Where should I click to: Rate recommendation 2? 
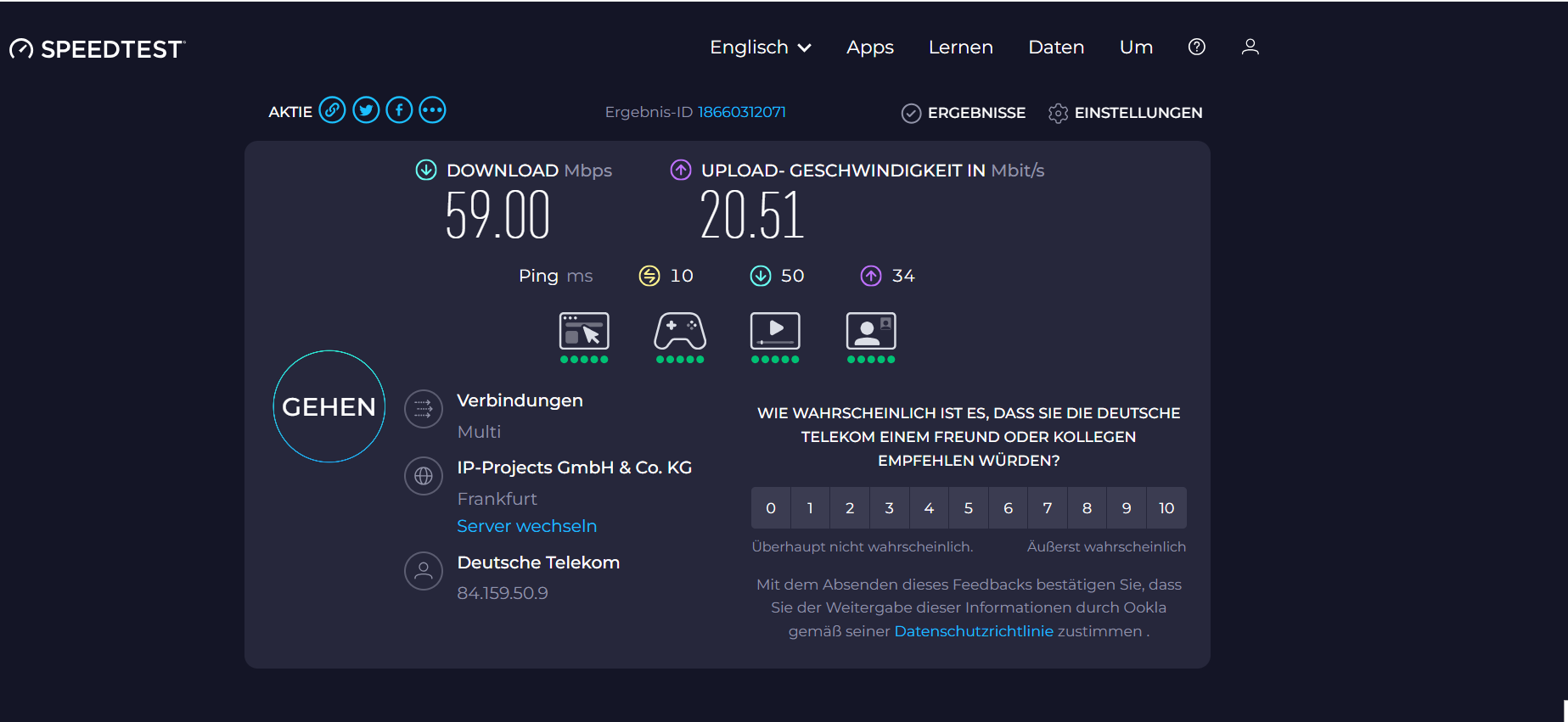[850, 508]
